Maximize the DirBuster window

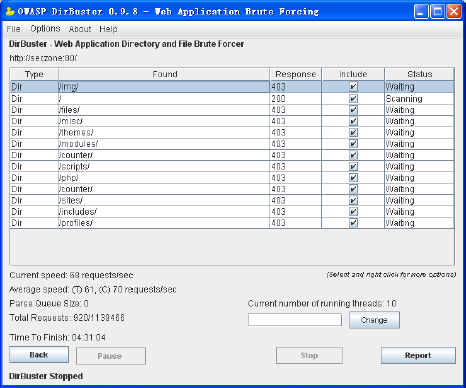[x=437, y=11]
